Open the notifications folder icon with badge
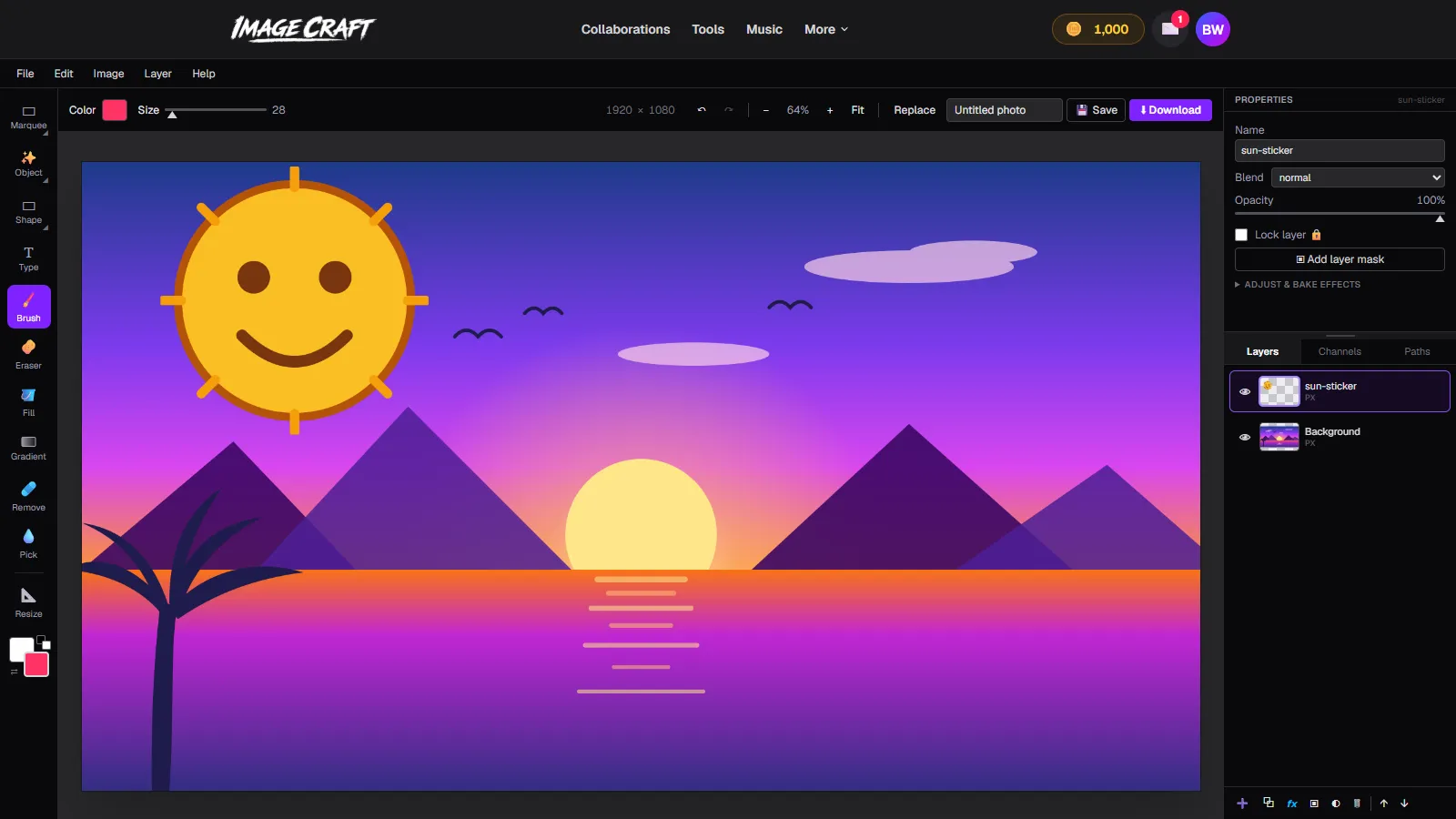 pos(1170,29)
